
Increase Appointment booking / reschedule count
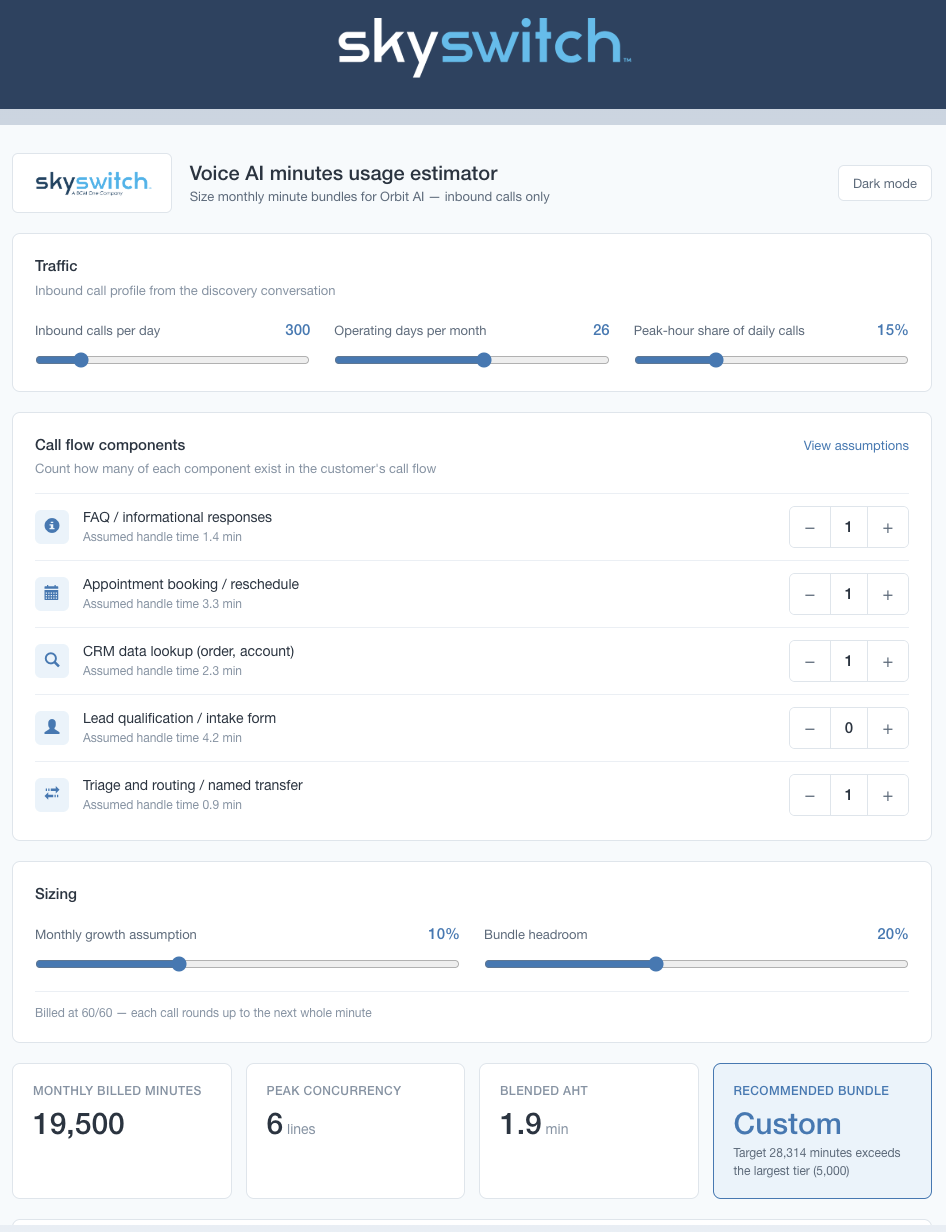point(888,594)
